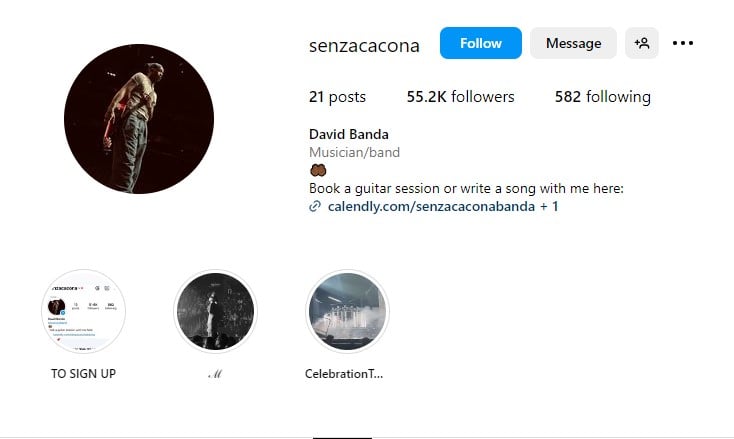This screenshot has width=734, height=439.
Task: Click the Musician/band category label
Action: click(355, 152)
